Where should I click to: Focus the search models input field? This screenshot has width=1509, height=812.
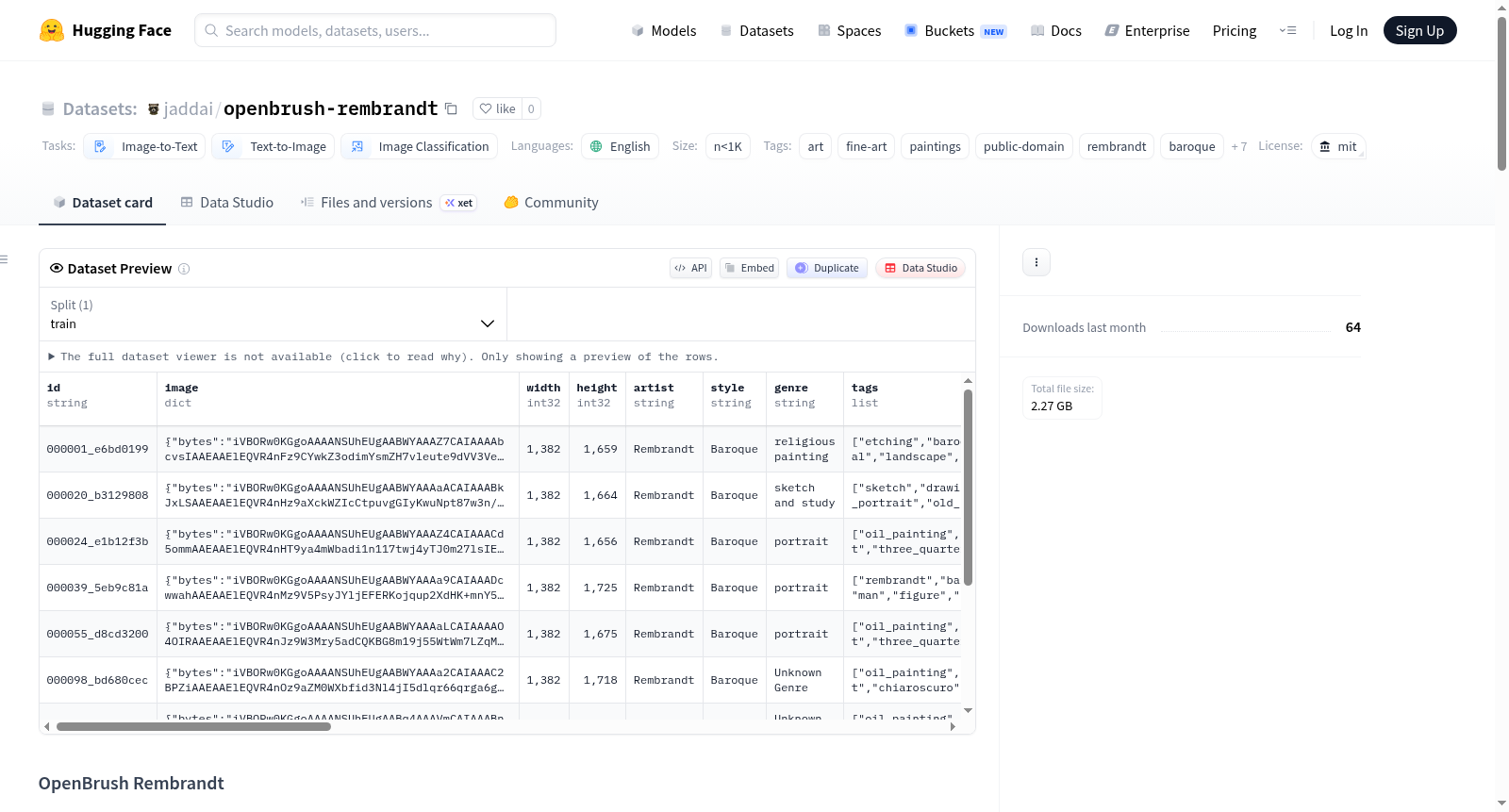click(x=375, y=30)
